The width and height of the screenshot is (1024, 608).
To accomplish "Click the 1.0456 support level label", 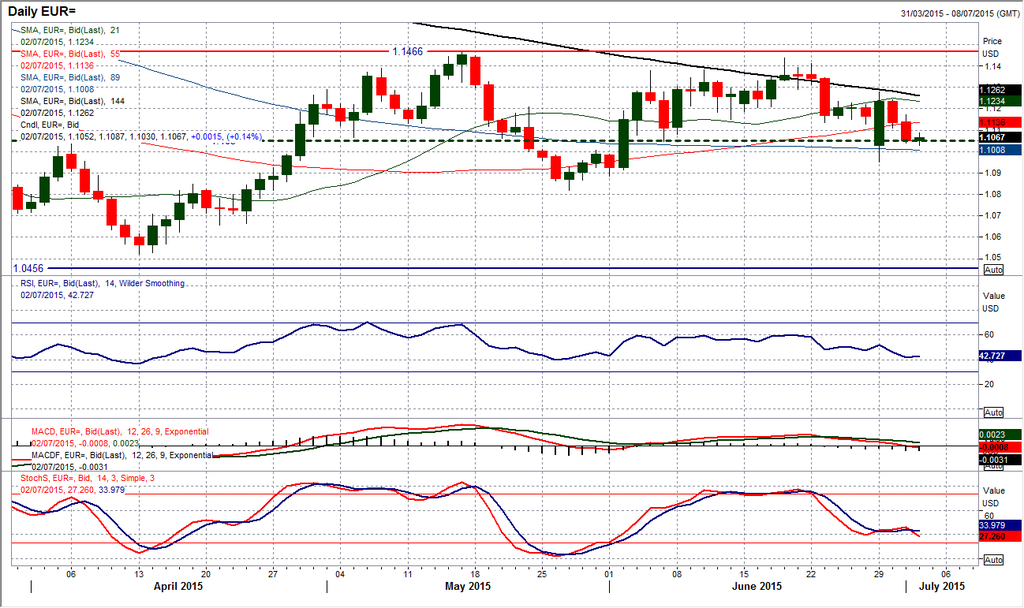I will click(x=29, y=268).
